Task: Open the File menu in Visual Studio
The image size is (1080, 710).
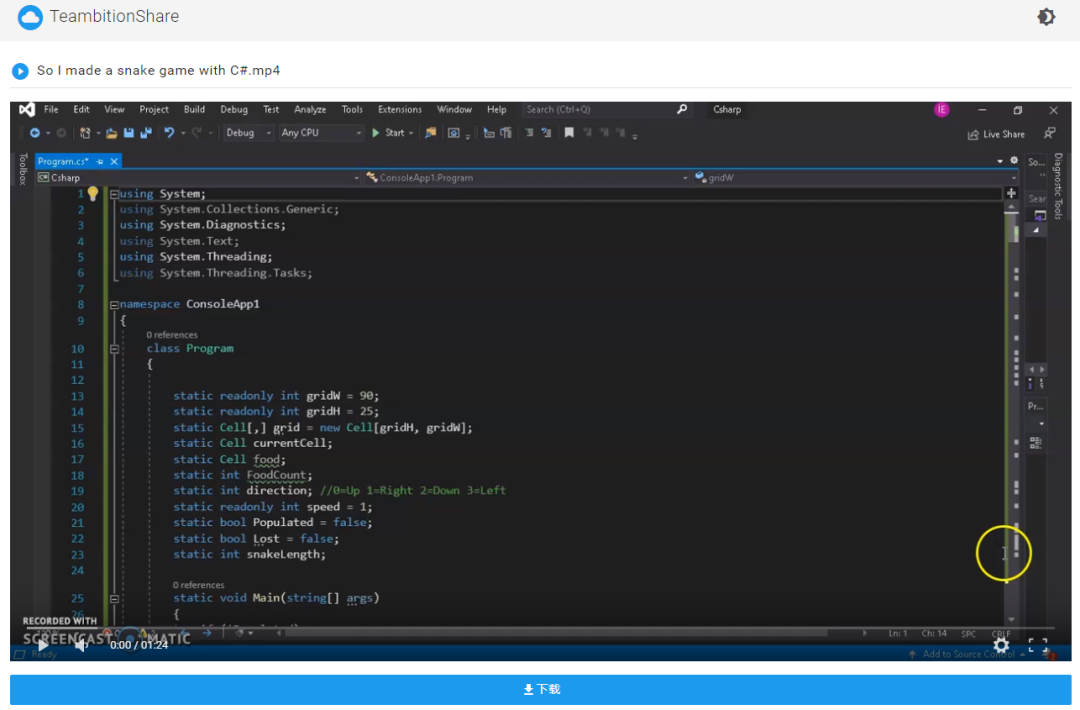Action: (x=51, y=109)
